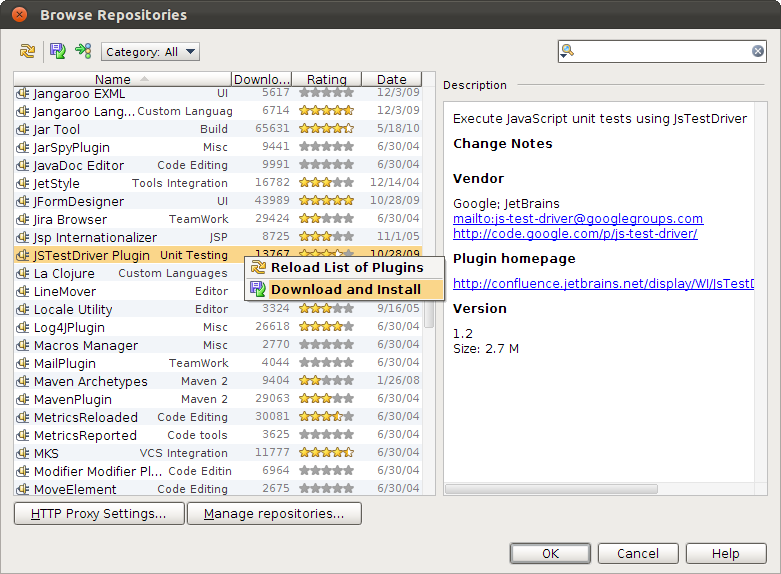Click the HTTP Proxy Settings button

(x=99, y=514)
